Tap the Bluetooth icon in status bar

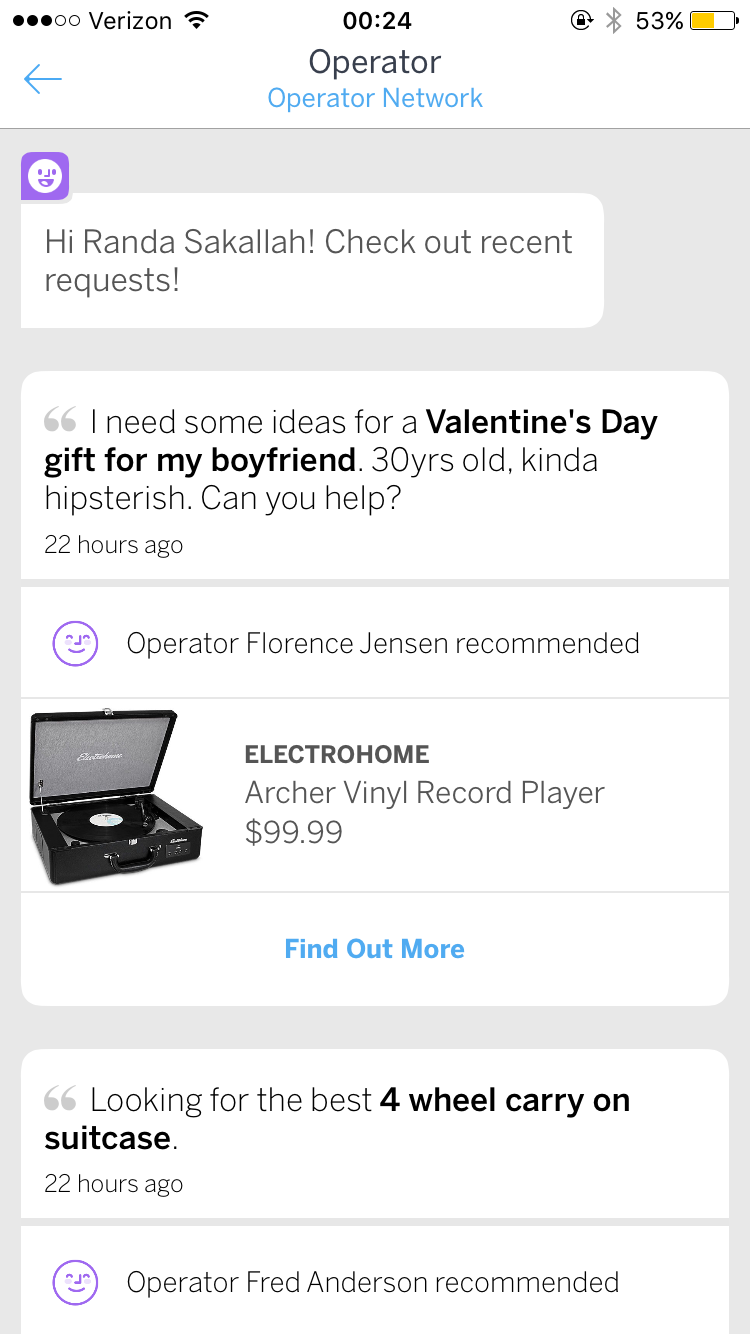pos(614,20)
